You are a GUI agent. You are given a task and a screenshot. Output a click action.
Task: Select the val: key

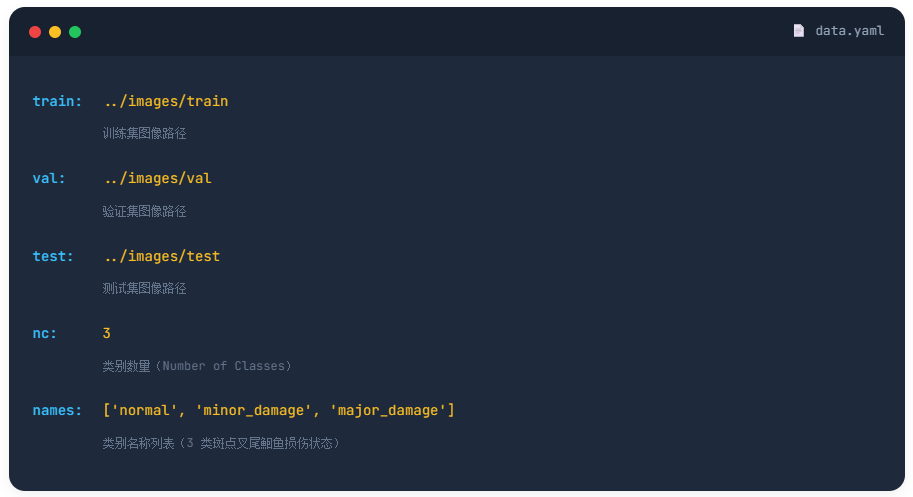pos(49,178)
